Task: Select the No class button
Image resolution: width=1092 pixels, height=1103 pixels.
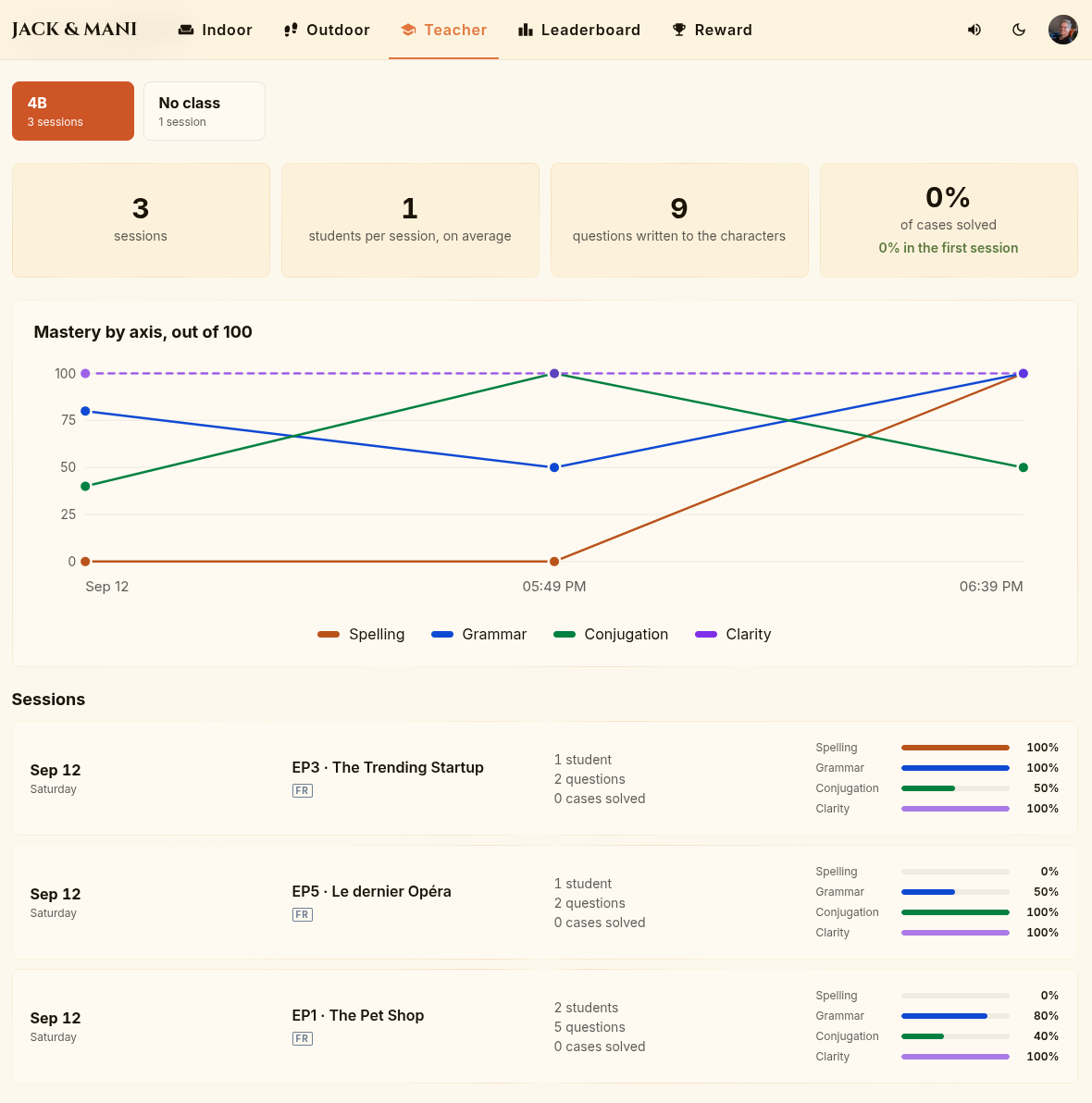Action: [x=204, y=111]
